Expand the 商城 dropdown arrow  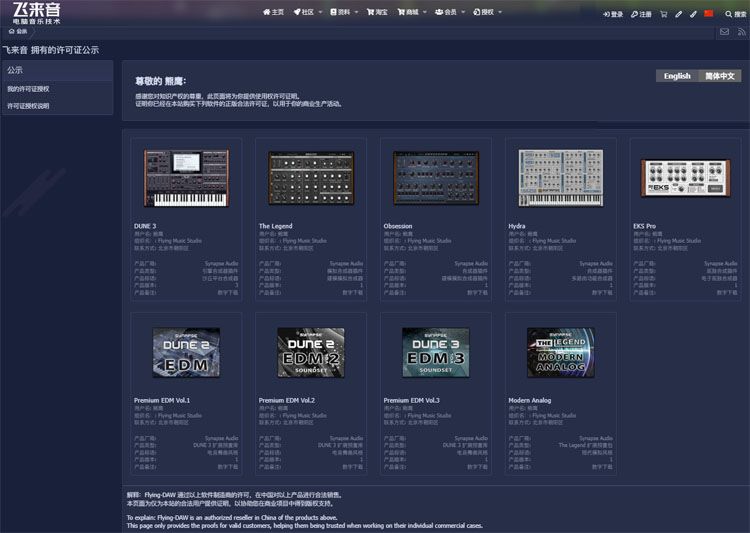point(425,12)
